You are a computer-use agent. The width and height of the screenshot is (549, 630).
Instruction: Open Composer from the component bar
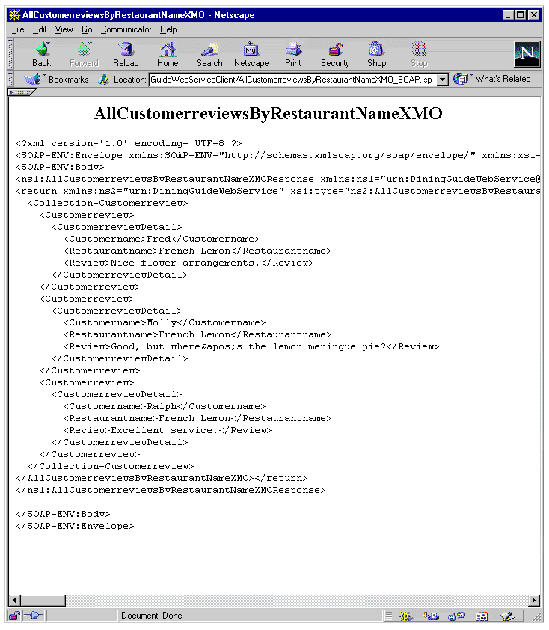[x=508, y=616]
